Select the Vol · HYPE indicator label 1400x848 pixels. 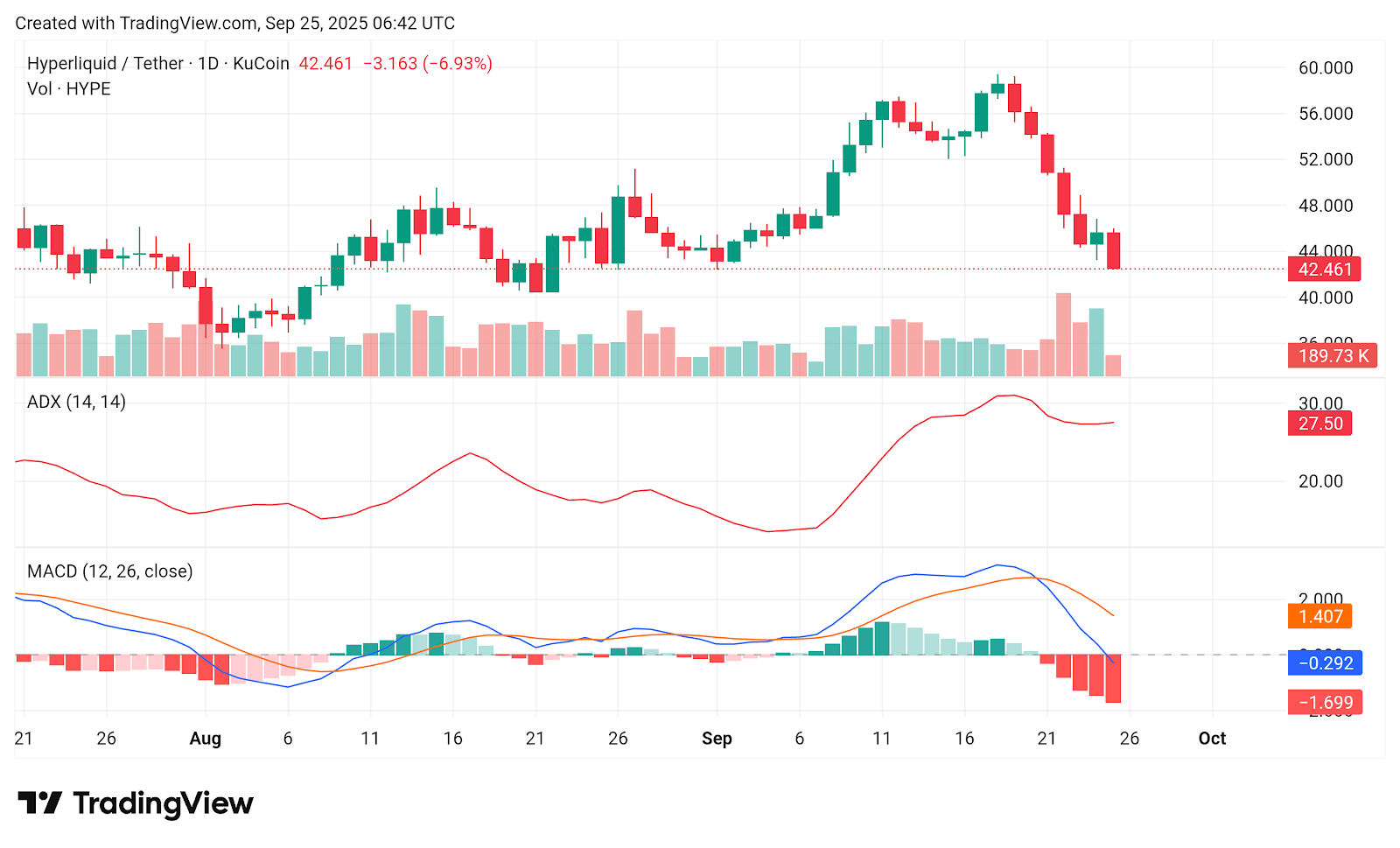coord(69,89)
